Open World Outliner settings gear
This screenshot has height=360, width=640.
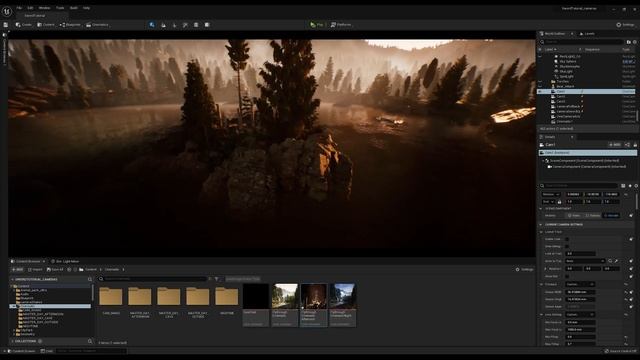(x=635, y=42)
